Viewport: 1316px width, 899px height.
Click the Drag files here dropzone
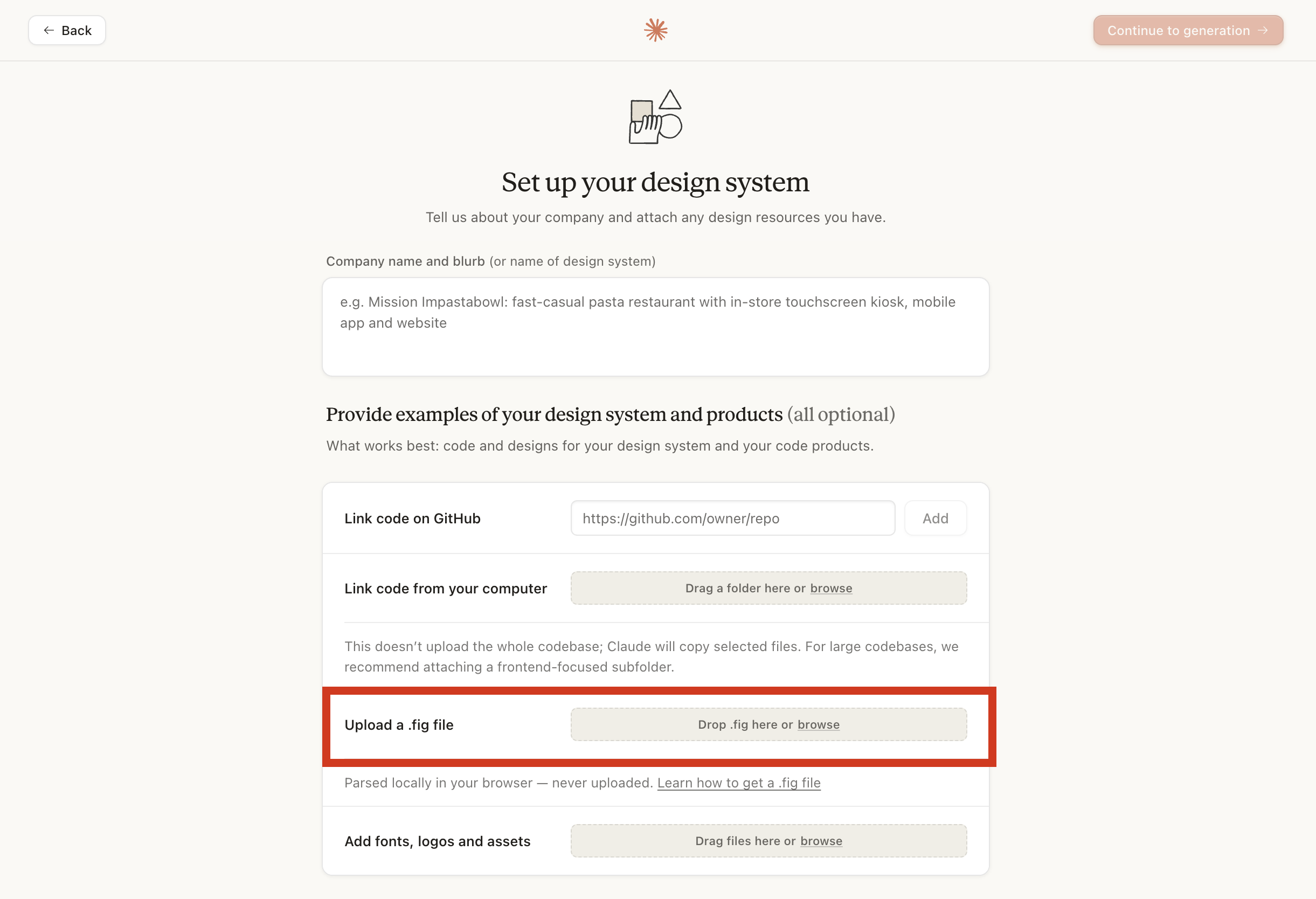(768, 841)
